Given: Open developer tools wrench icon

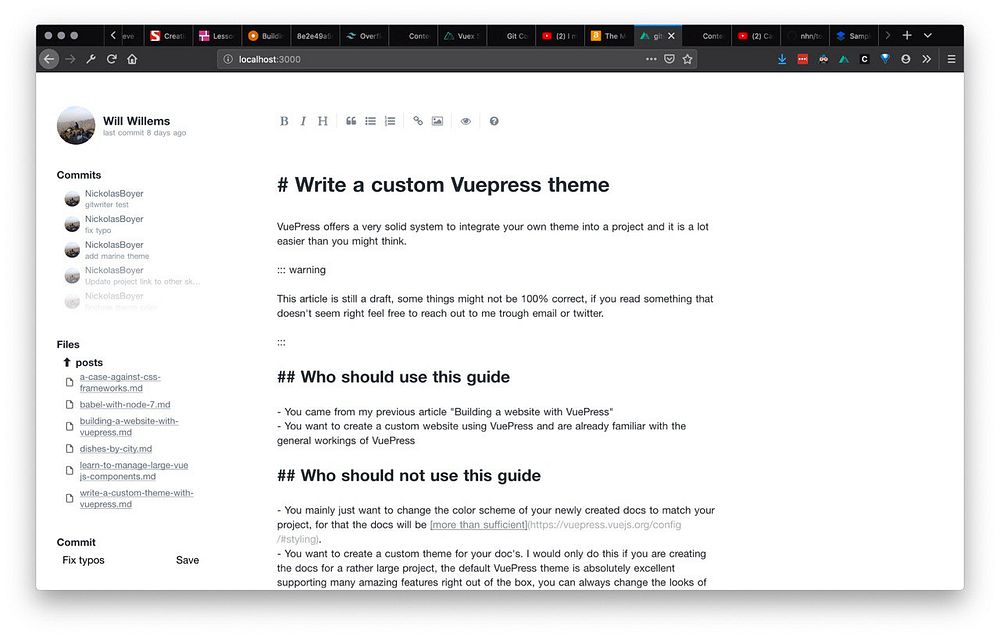Looking at the screenshot, I should [91, 59].
